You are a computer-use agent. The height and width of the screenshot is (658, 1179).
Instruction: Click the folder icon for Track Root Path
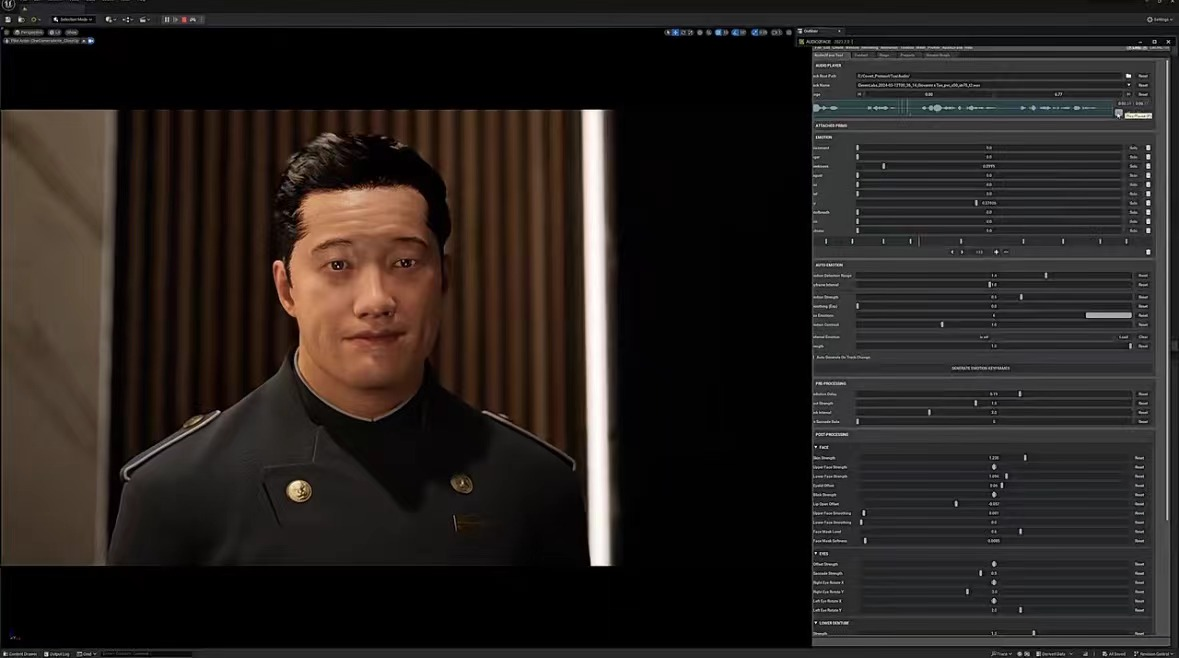pyautogui.click(x=1128, y=76)
